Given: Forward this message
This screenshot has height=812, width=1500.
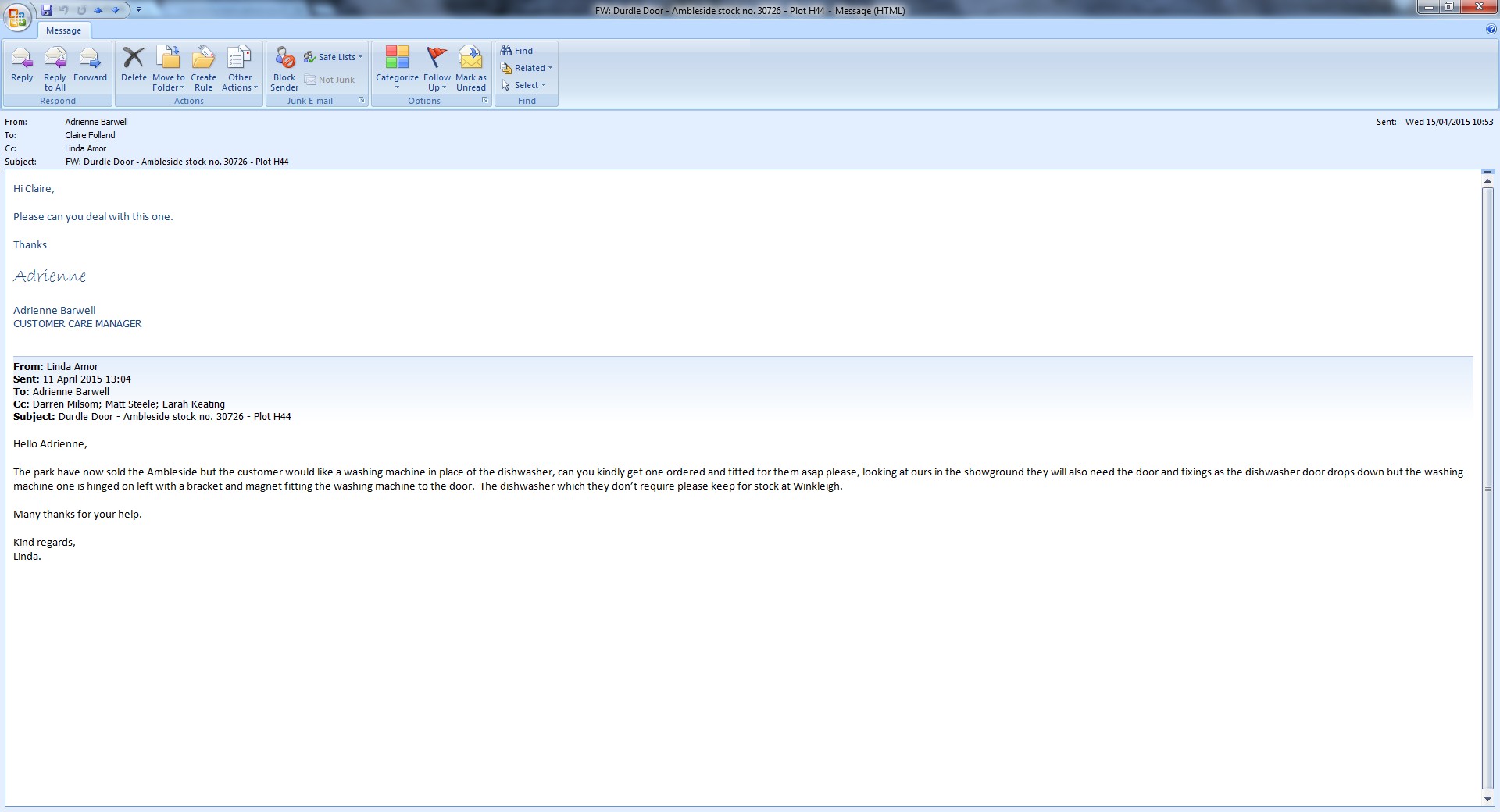Looking at the screenshot, I should click(90, 66).
